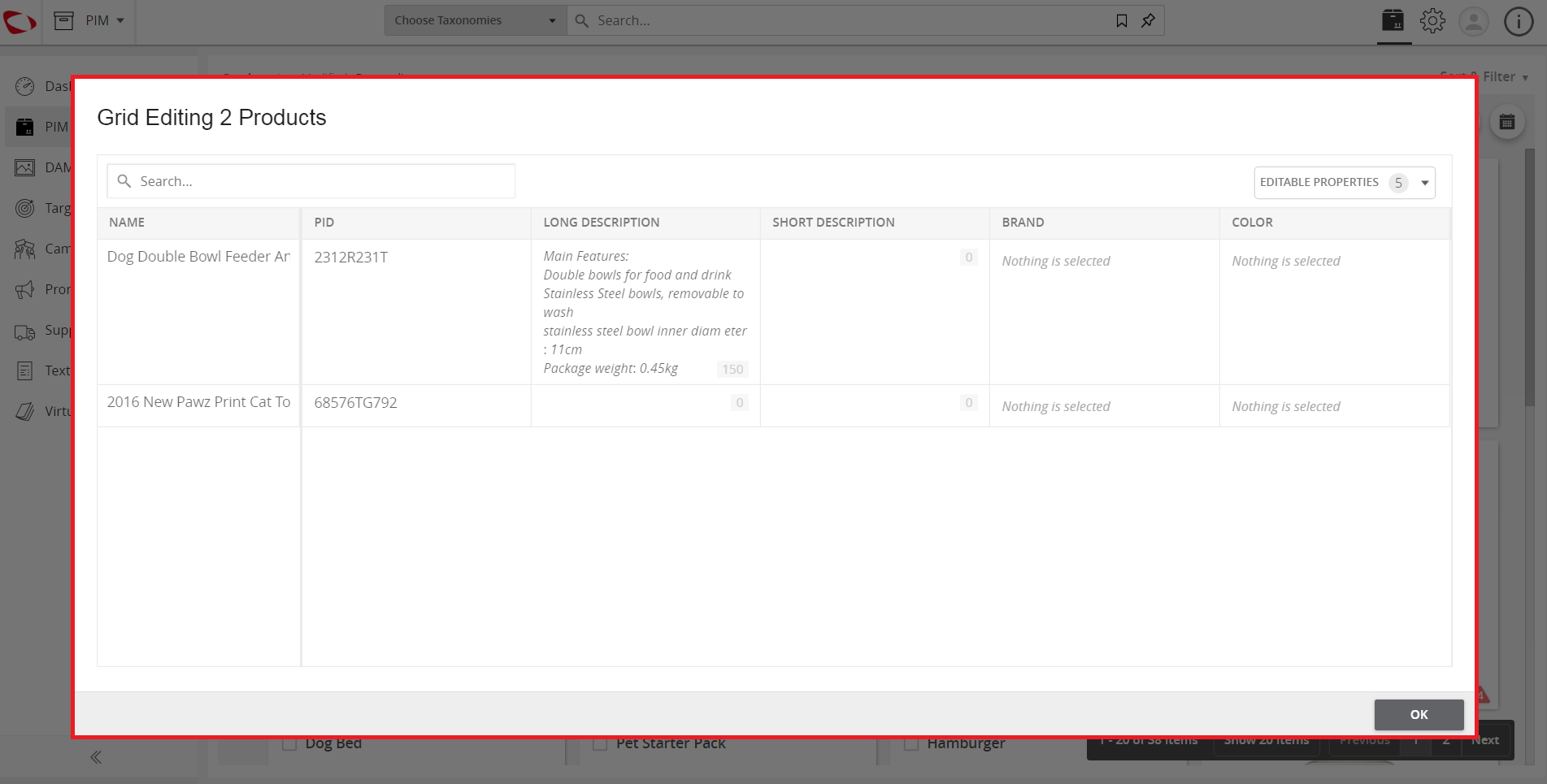Click PID cell 2312R231T
This screenshot has height=784, width=1547.
416,312
